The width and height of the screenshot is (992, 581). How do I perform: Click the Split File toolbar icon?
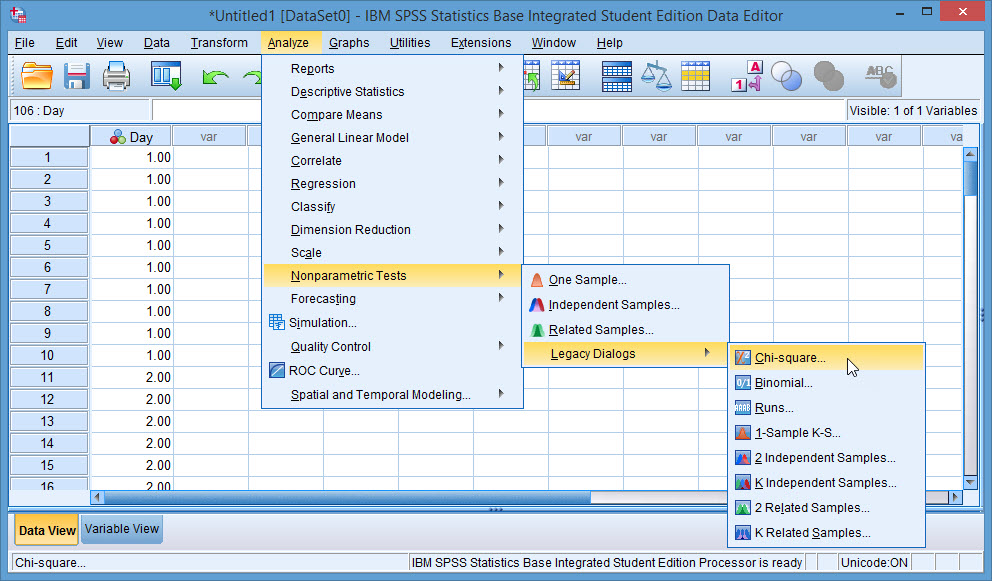pyautogui.click(x=616, y=77)
